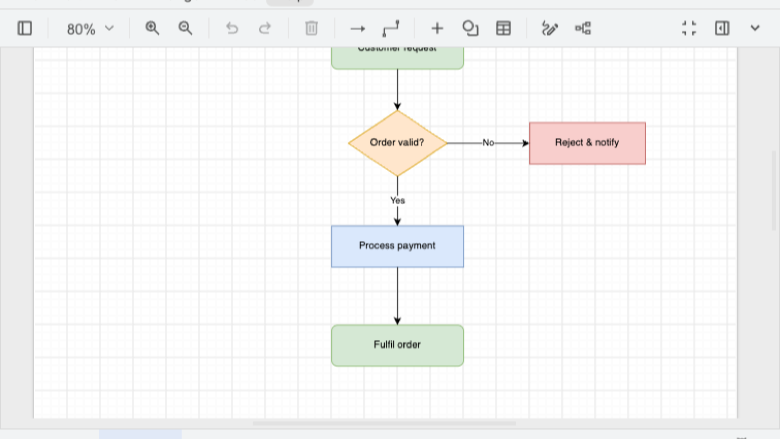This screenshot has height=439, width=780.
Task: Toggle the format panel on the right
Action: click(x=722, y=28)
